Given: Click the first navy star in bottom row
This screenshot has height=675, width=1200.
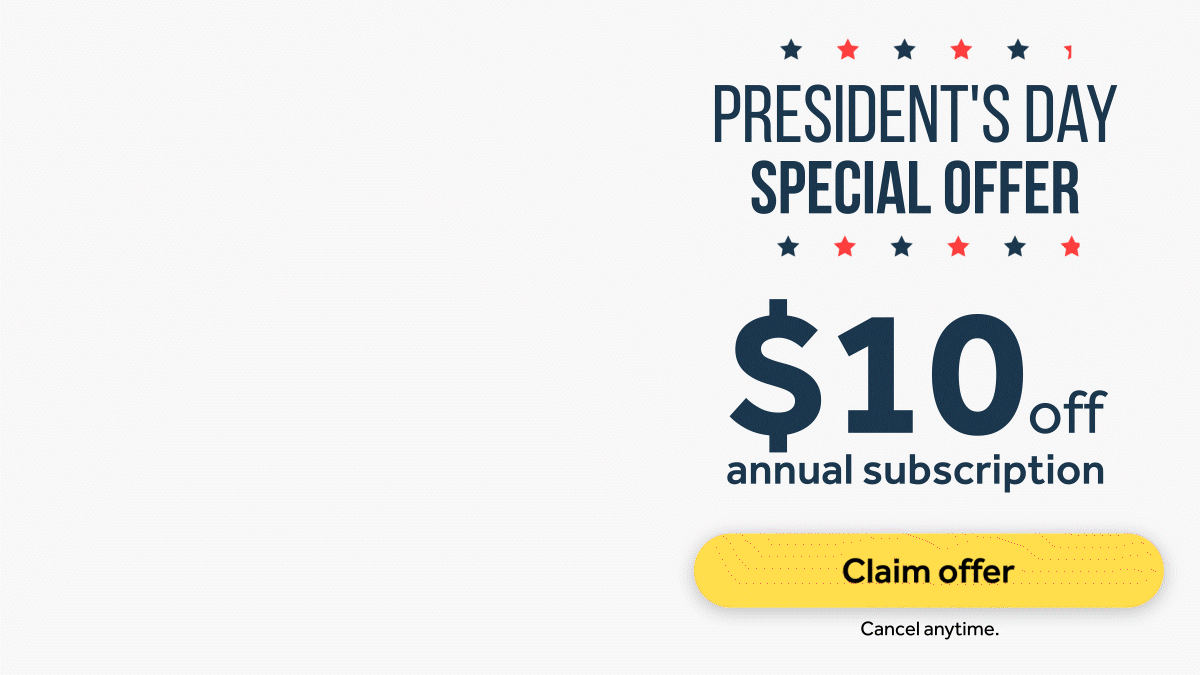Looking at the screenshot, I should 789,246.
